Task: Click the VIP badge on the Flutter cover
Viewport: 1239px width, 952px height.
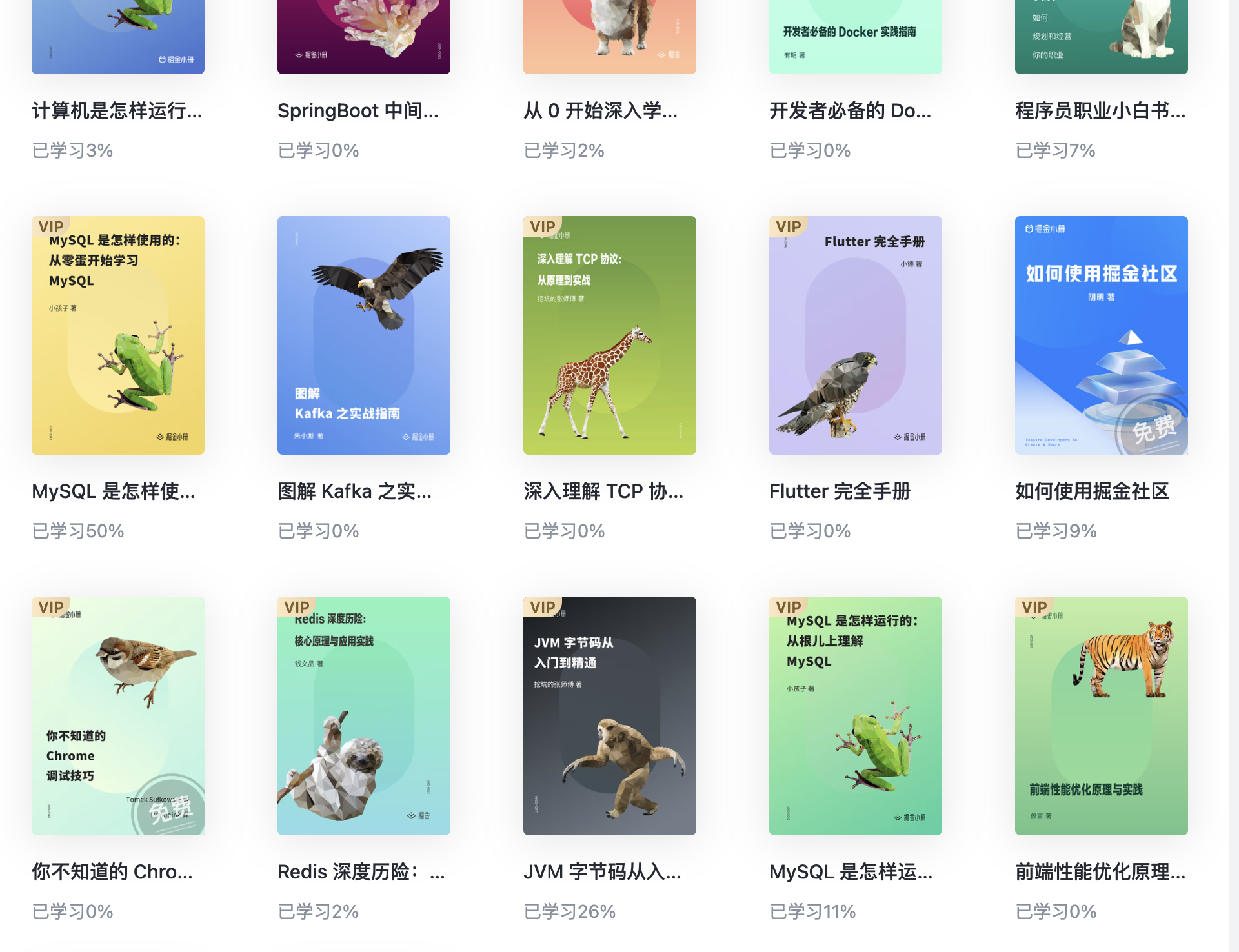Action: (x=788, y=226)
